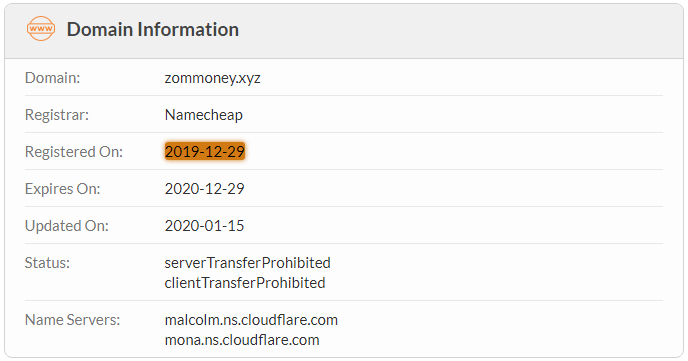Click the updated date 2020-01-15

tap(204, 225)
